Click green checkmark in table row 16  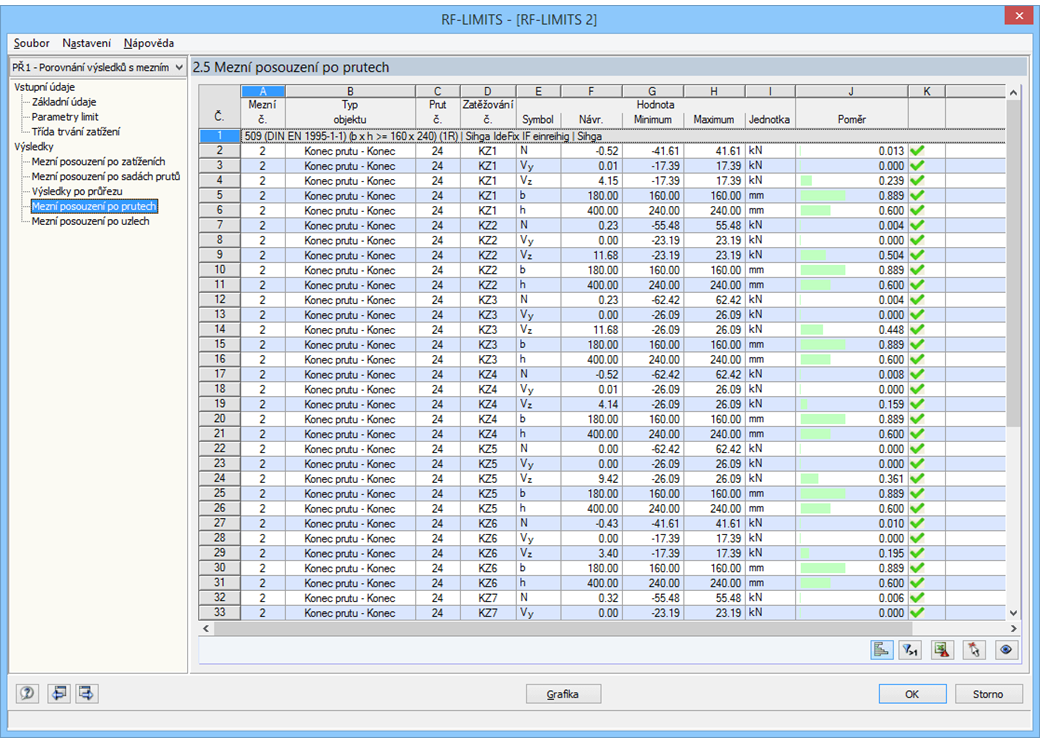pyautogui.click(x=917, y=360)
